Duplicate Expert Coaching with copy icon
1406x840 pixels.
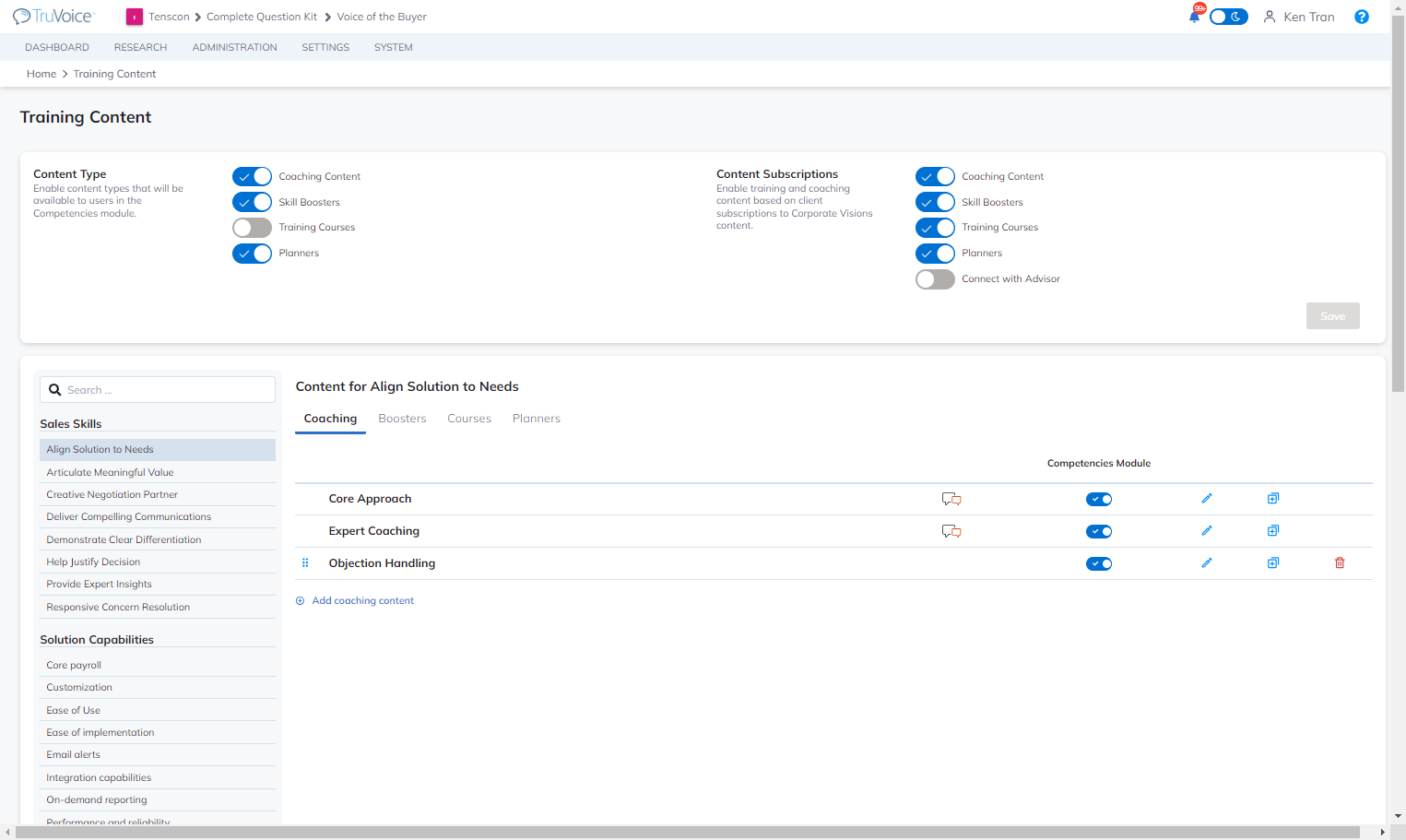pyautogui.click(x=1272, y=531)
